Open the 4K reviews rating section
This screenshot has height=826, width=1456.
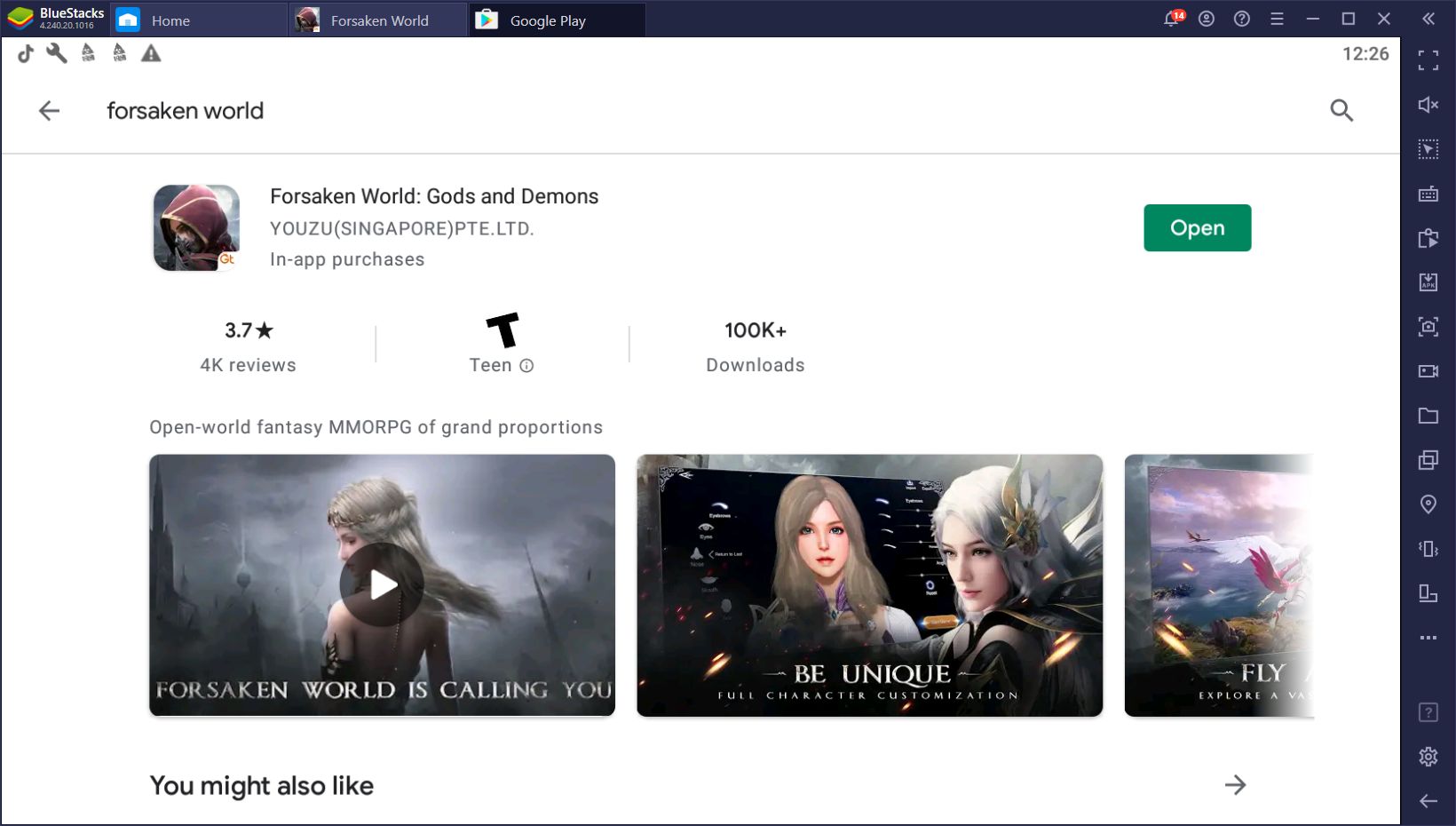248,346
